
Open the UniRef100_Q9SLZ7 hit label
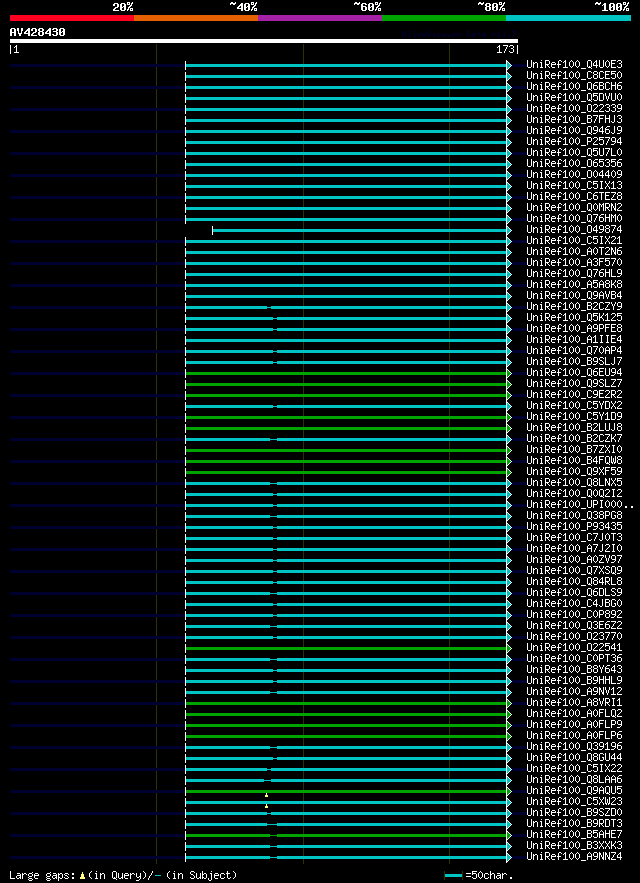[x=574, y=383]
